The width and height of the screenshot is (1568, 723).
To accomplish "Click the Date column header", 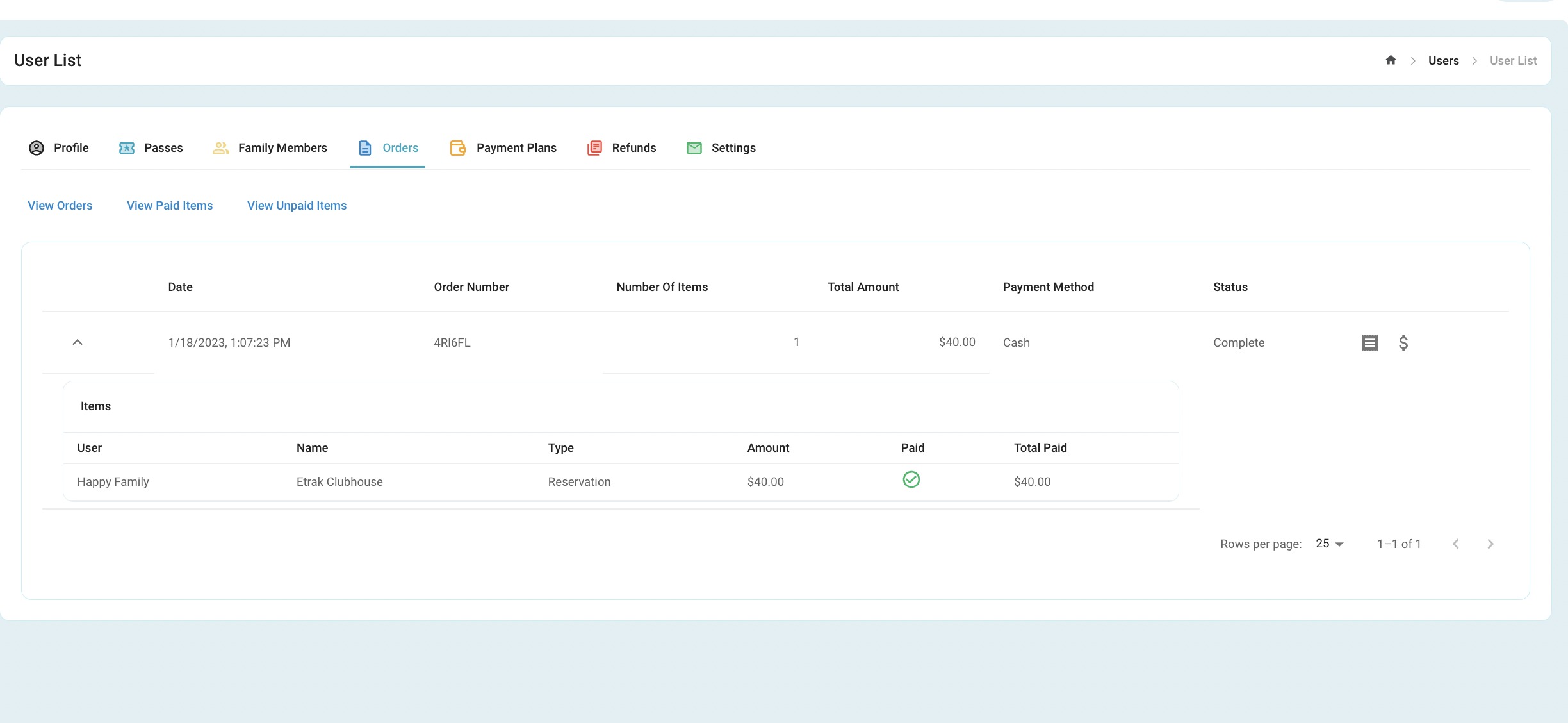I will click(x=181, y=287).
